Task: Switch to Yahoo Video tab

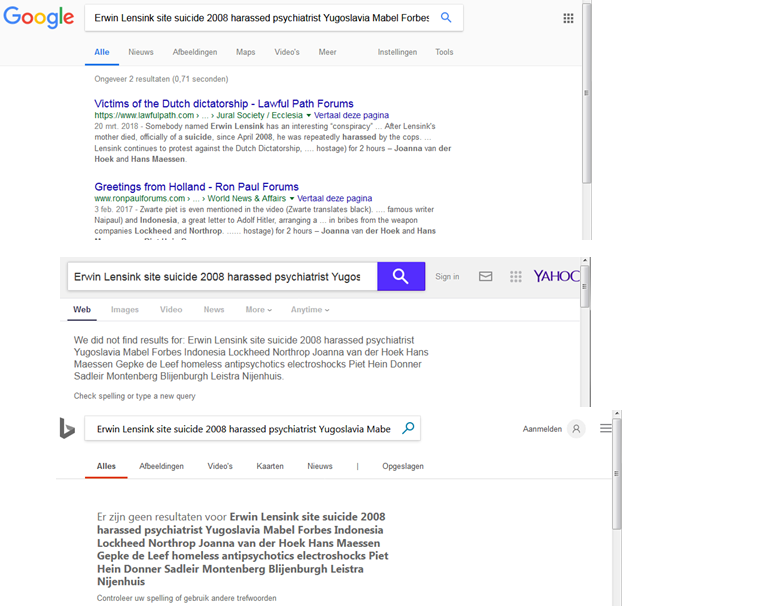Action: [x=171, y=309]
